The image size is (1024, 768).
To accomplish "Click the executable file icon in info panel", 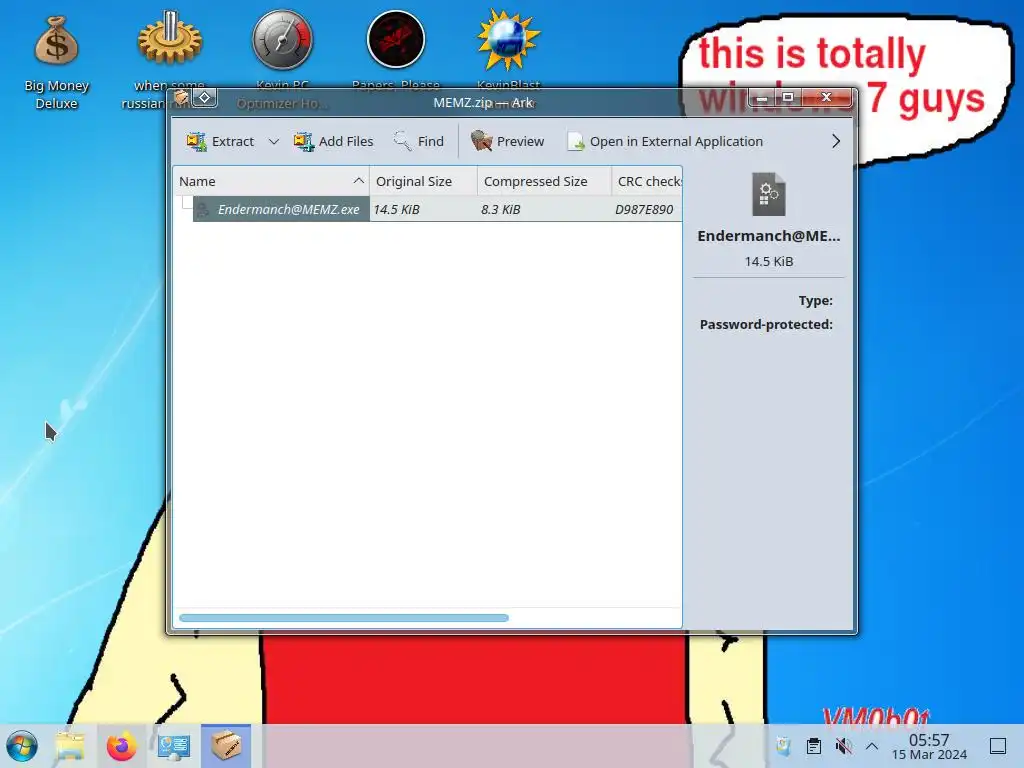I will (x=769, y=194).
